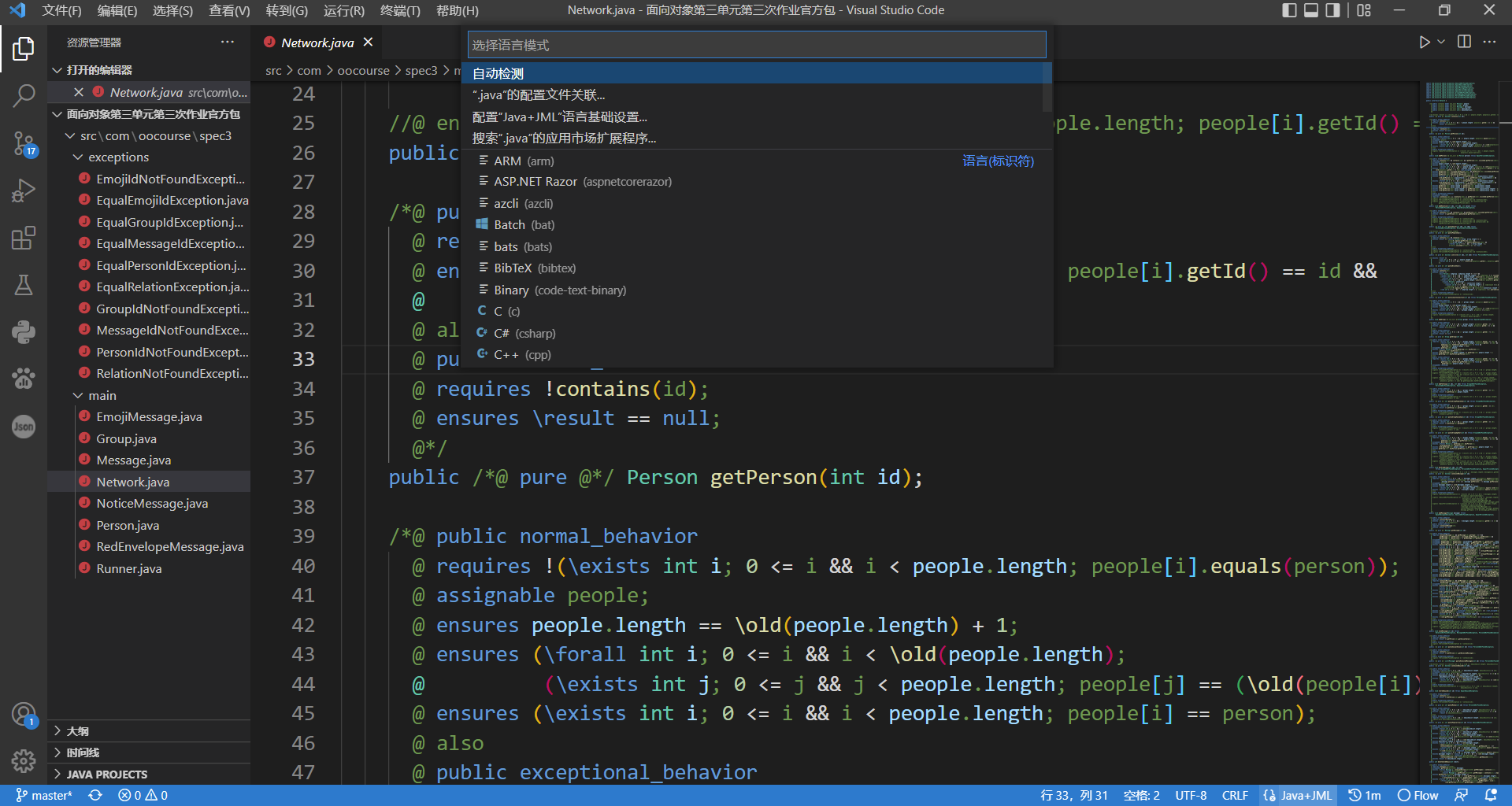Toggle secondary side bar visibility
This screenshot has width=1512, height=806.
(x=1332, y=10)
